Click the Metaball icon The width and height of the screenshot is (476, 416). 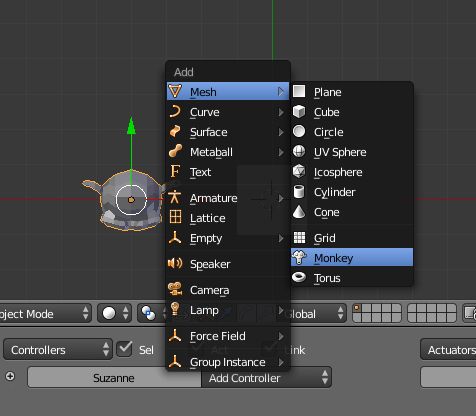point(175,151)
